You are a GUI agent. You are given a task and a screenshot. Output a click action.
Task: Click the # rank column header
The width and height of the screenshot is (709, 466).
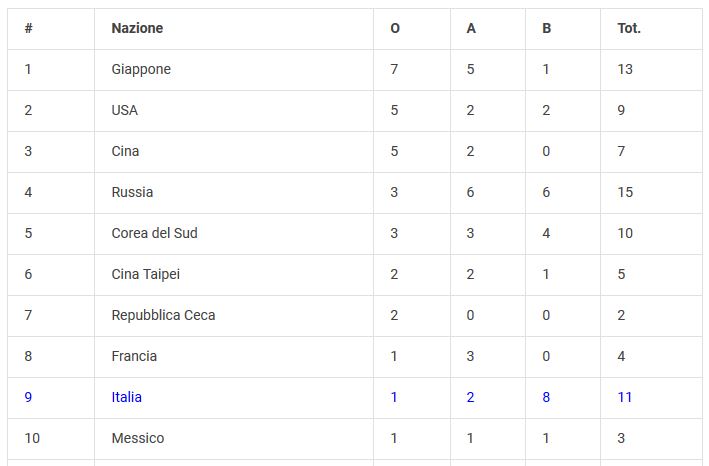pyautogui.click(x=28, y=28)
